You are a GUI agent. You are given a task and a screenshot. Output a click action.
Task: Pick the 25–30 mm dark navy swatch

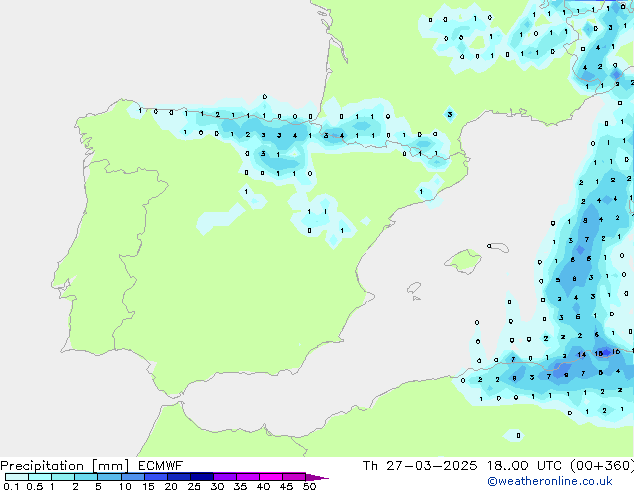point(202,477)
